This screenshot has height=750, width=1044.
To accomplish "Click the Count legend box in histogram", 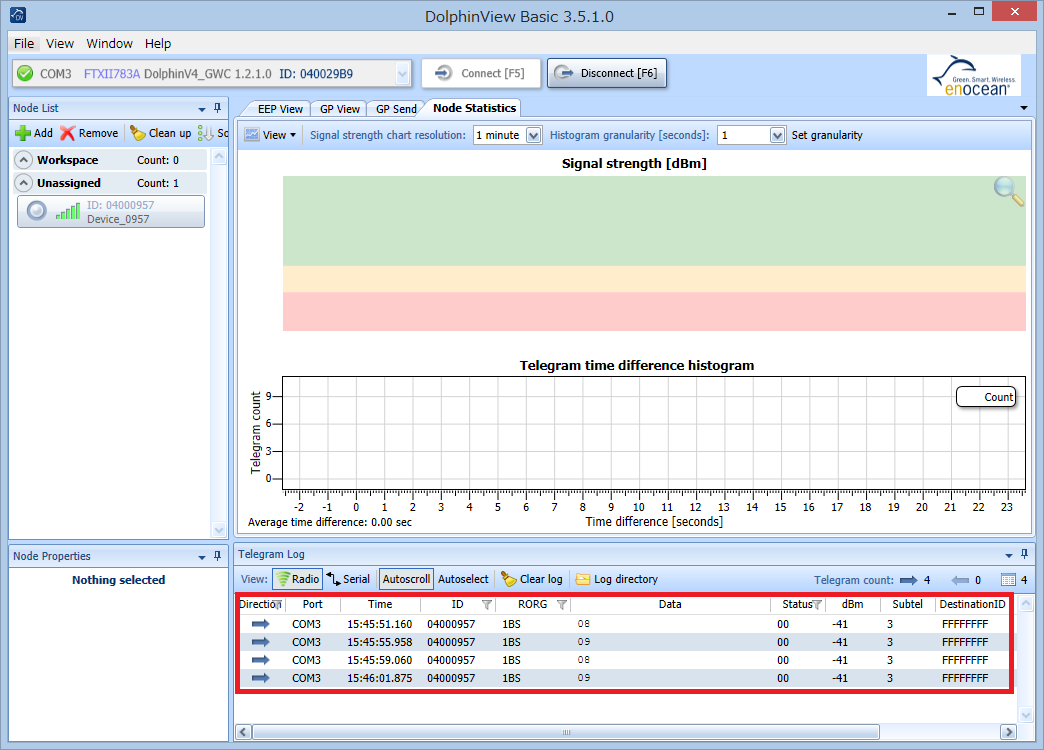I will 987,397.
